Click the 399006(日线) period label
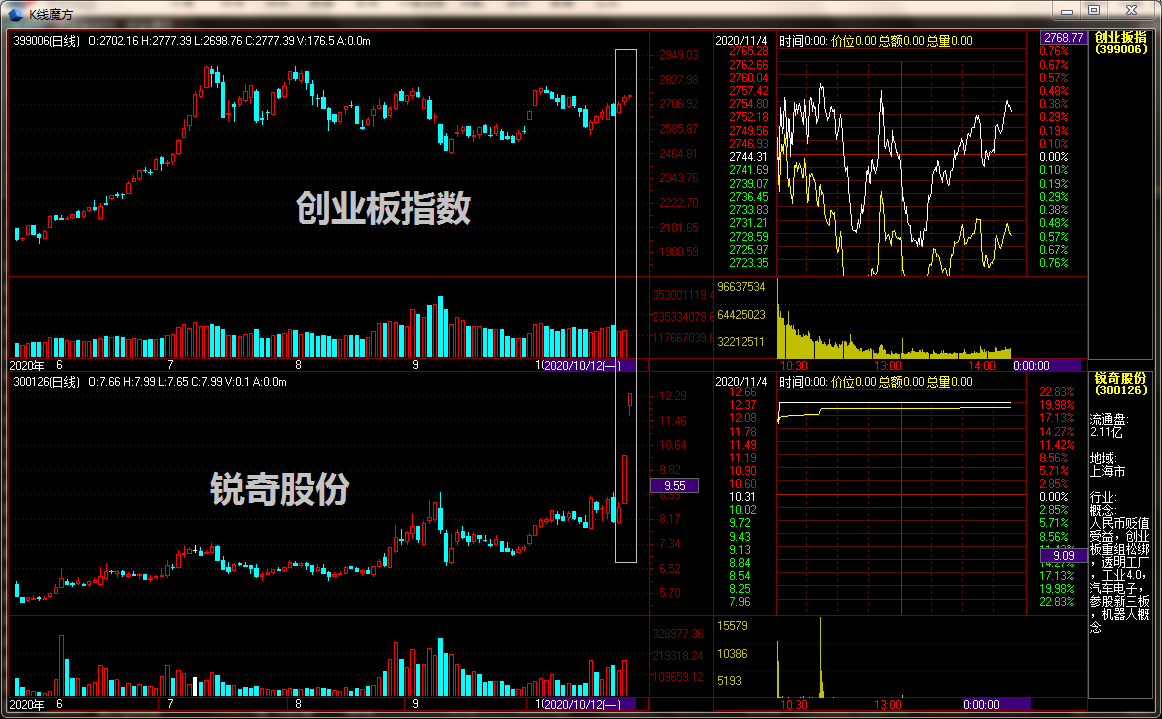Screen dimensions: 1162x719 pyautogui.click(x=46, y=42)
